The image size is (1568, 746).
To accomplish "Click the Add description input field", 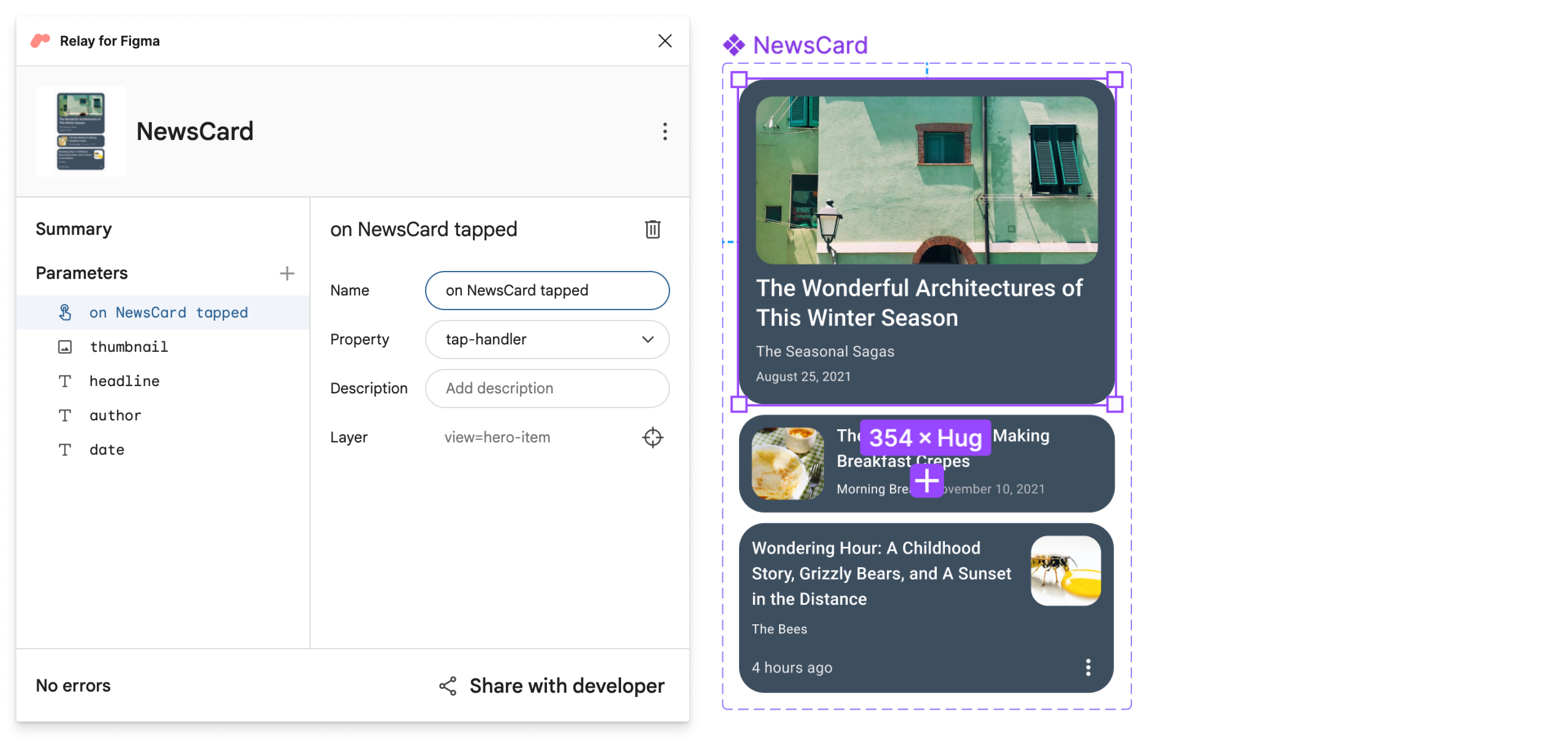I will (547, 388).
